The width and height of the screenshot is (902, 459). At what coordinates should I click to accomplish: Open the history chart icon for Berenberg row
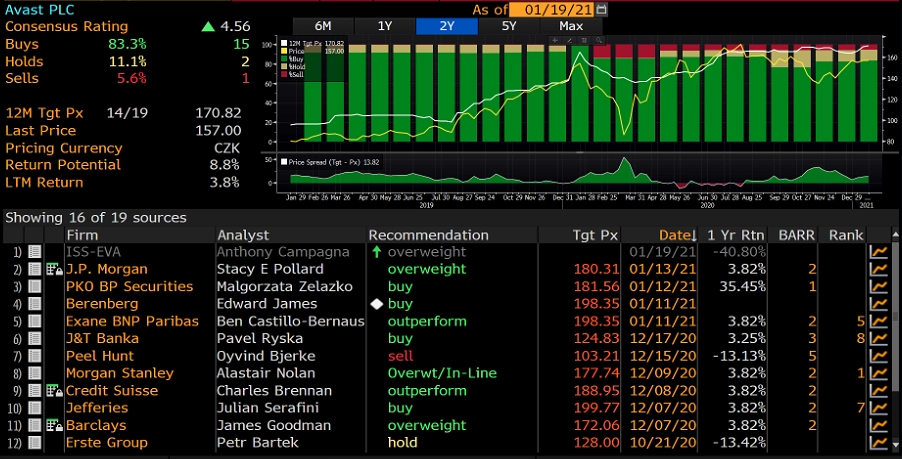878,304
